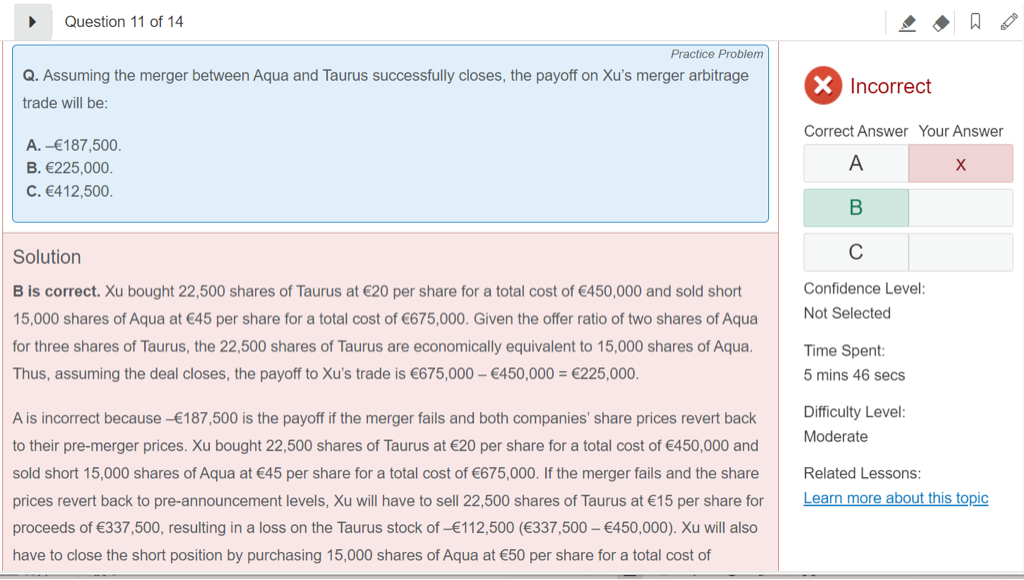Screen dimensions: 1024x580
Task: Select answer choice C in results table
Action: [855, 252]
